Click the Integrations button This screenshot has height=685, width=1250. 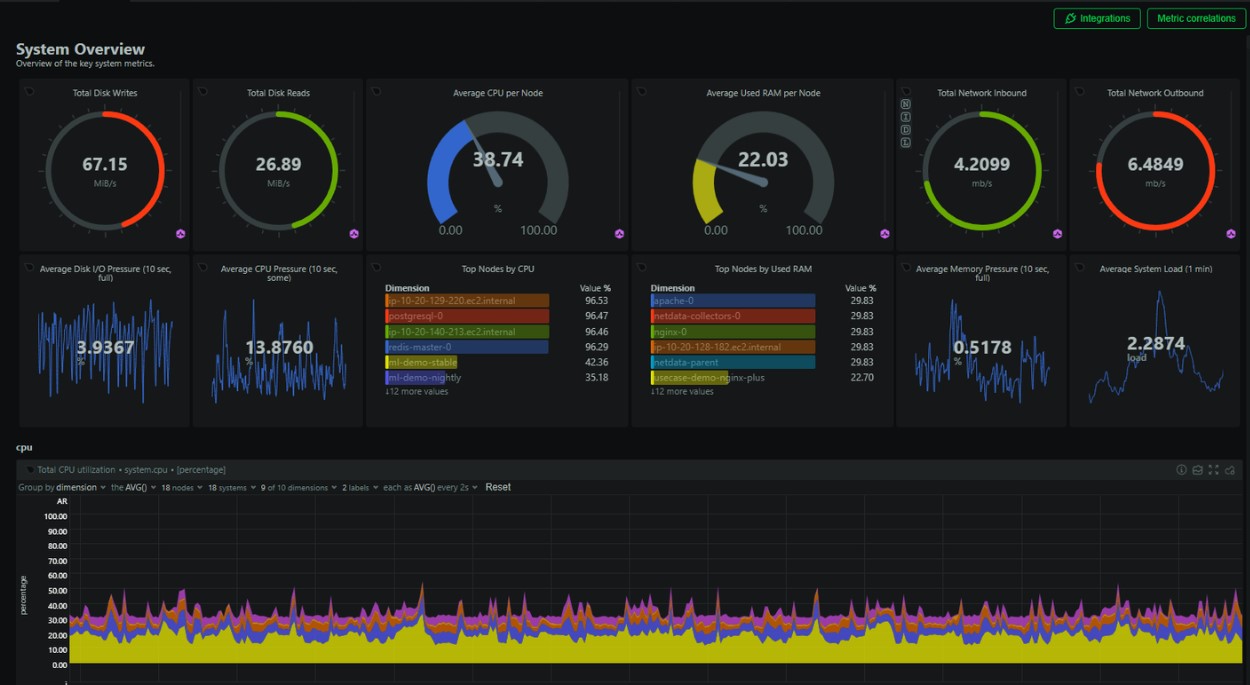(x=1097, y=18)
